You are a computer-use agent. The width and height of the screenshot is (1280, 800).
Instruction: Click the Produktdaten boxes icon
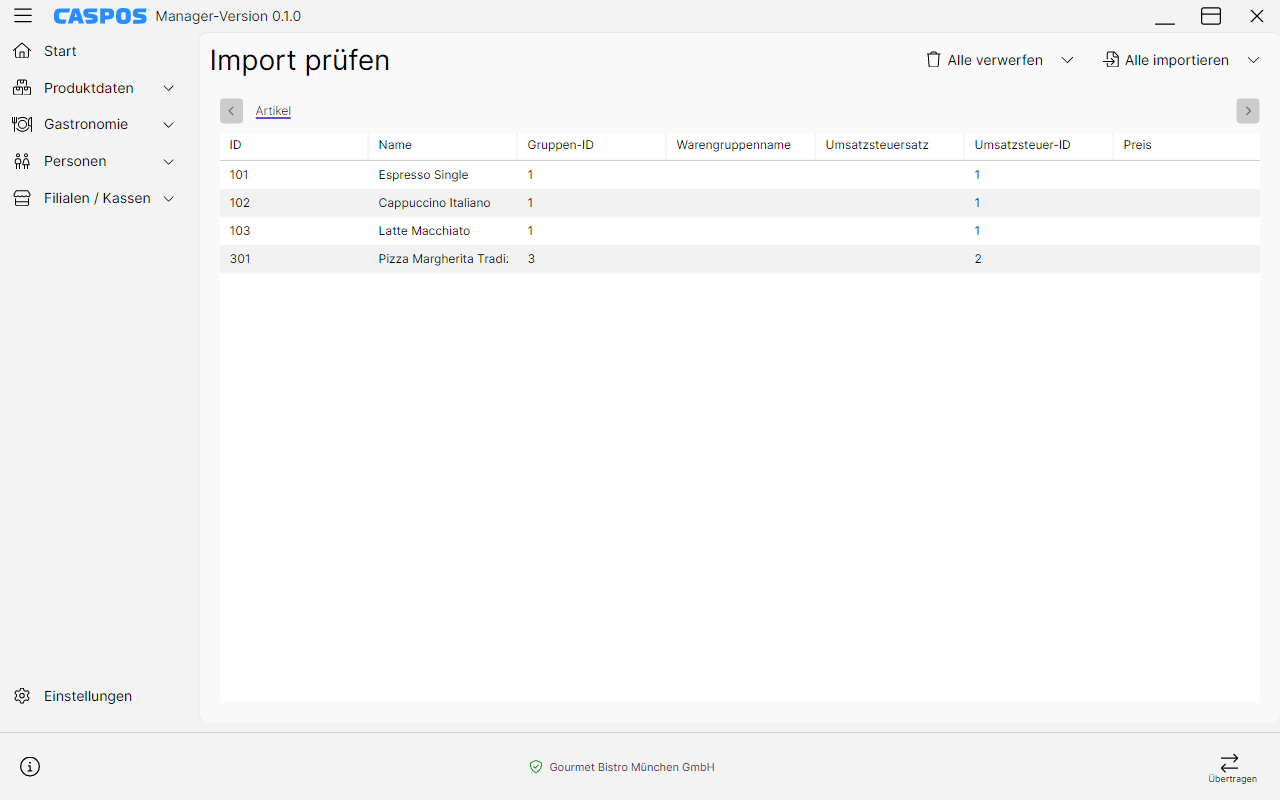22,88
